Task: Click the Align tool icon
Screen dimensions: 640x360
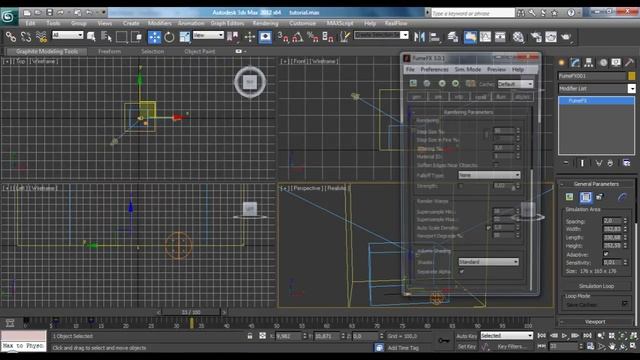Action: pyautogui.click(x=435, y=37)
